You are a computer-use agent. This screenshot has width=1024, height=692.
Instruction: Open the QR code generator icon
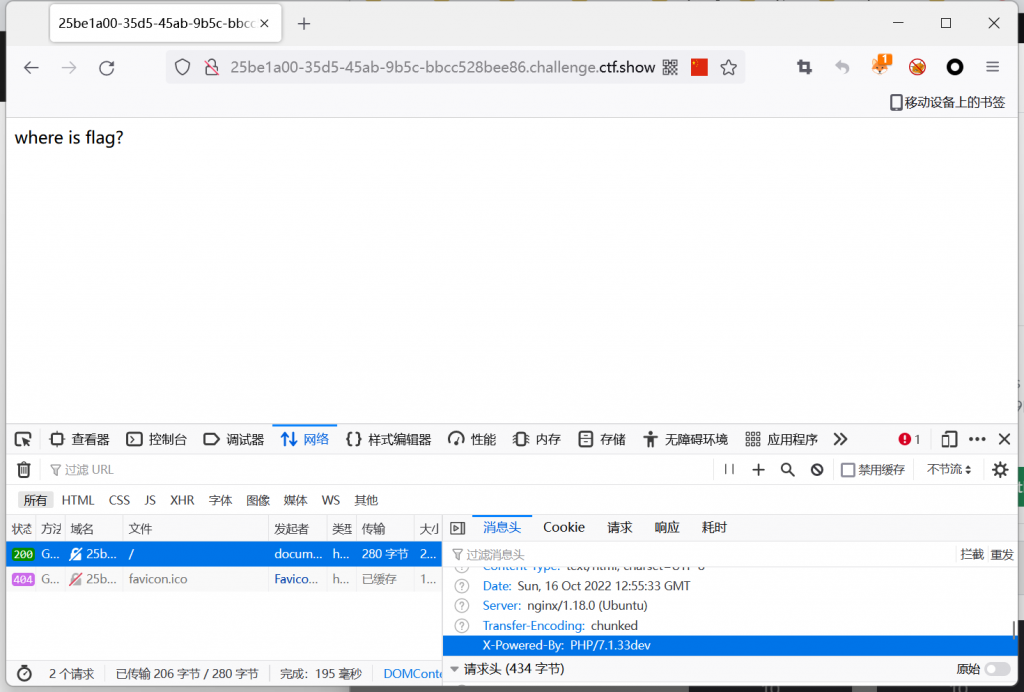(x=670, y=67)
